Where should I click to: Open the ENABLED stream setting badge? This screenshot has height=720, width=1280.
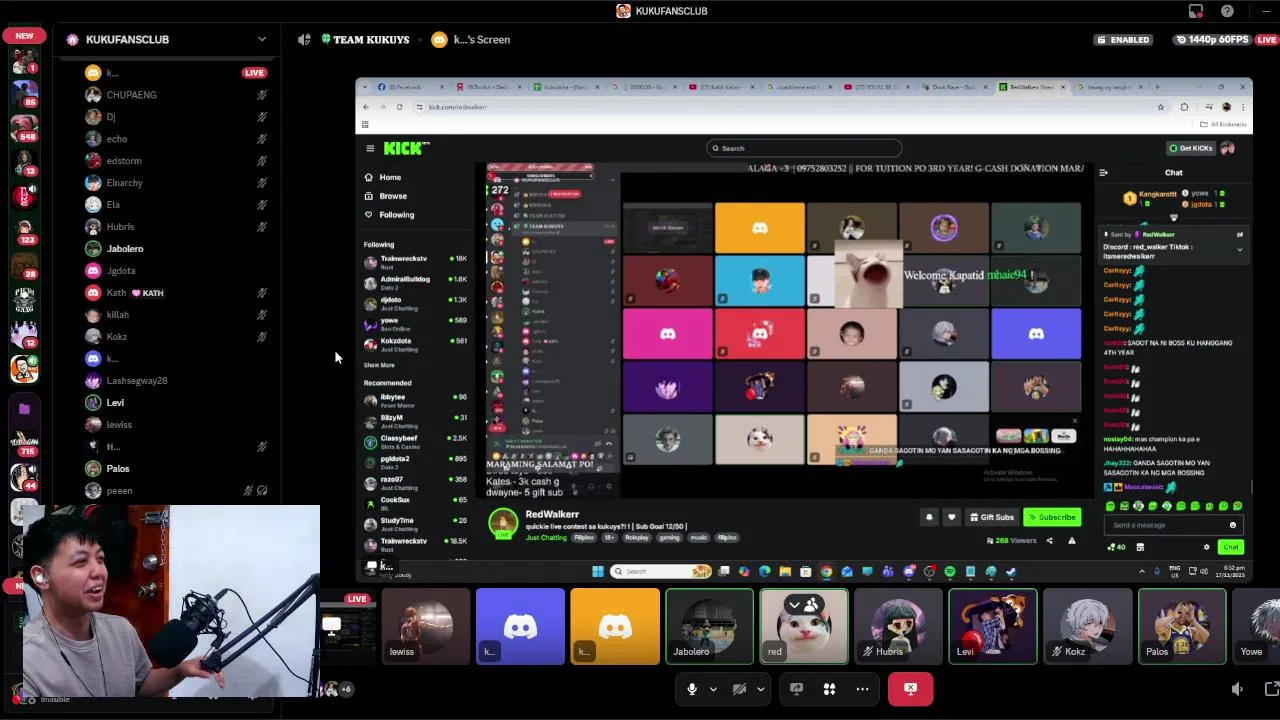[1123, 39]
